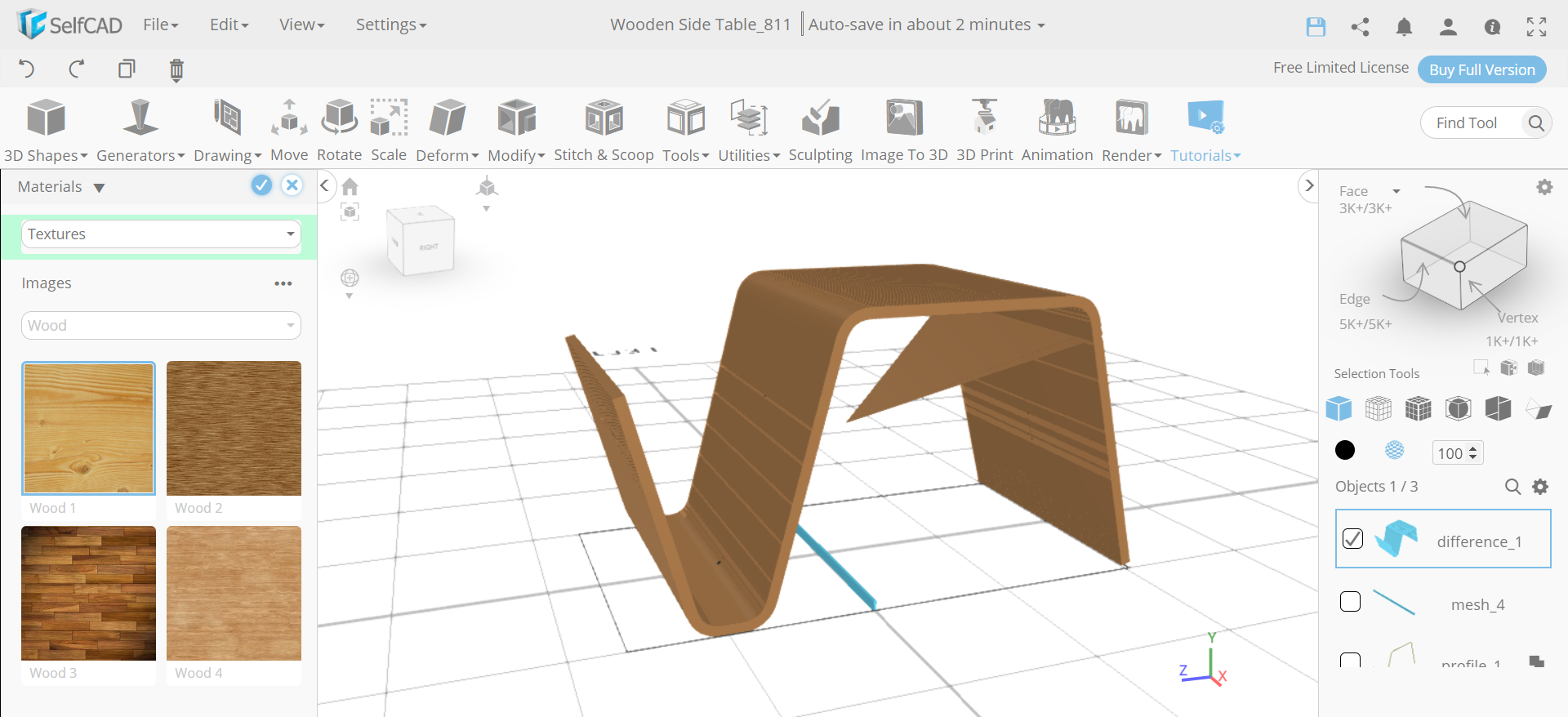1568x717 pixels.
Task: Enter fullscreen mode
Action: (x=1536, y=27)
